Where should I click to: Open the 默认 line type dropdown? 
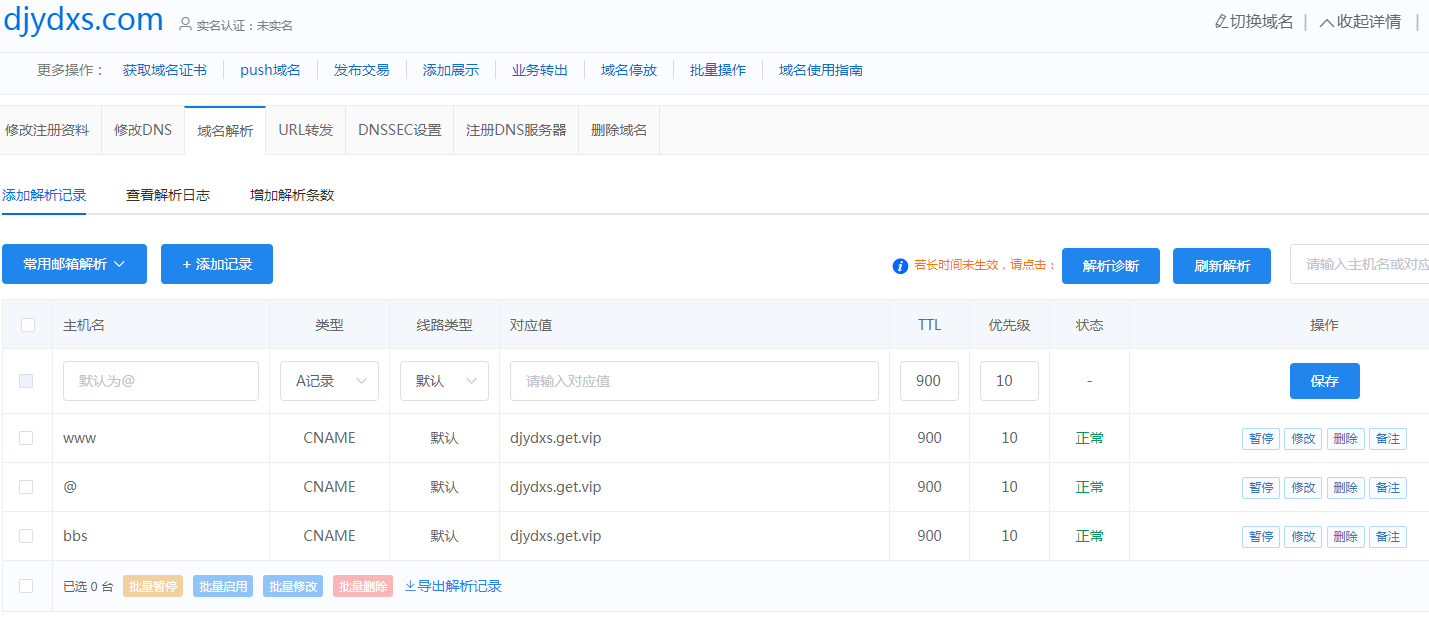[x=444, y=381]
